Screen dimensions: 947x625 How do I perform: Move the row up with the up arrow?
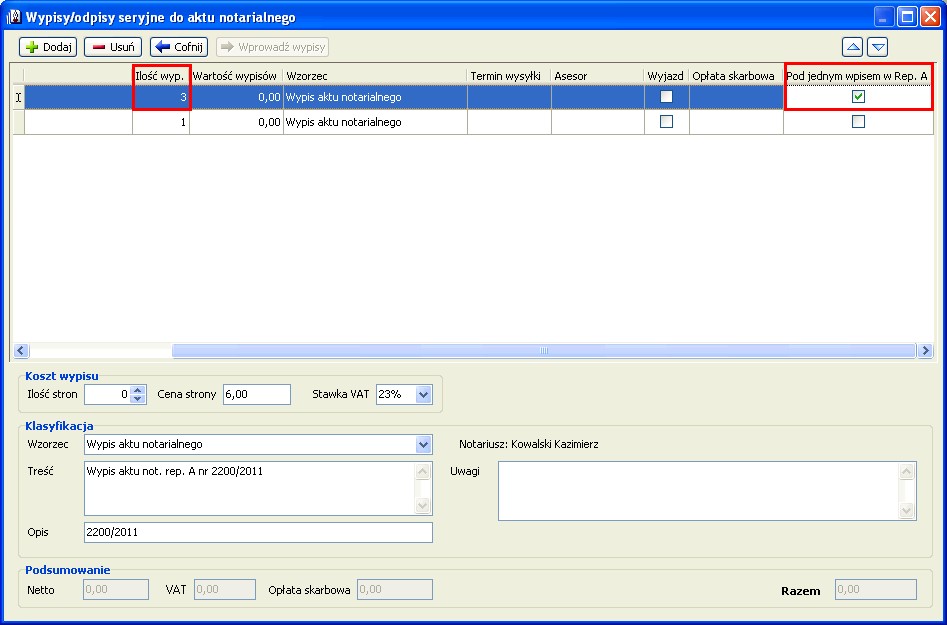click(853, 47)
